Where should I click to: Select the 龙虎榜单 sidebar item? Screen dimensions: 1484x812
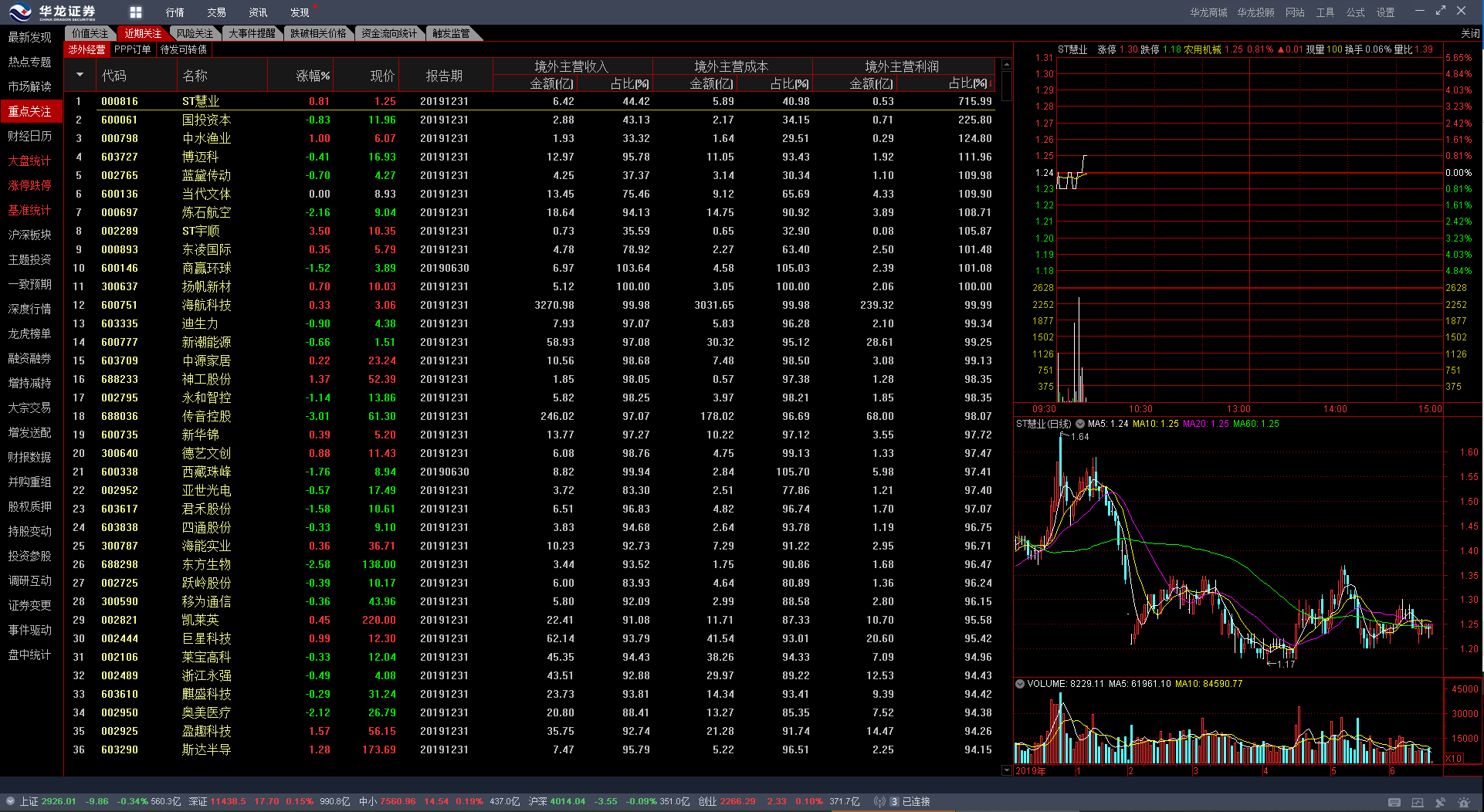[x=30, y=333]
